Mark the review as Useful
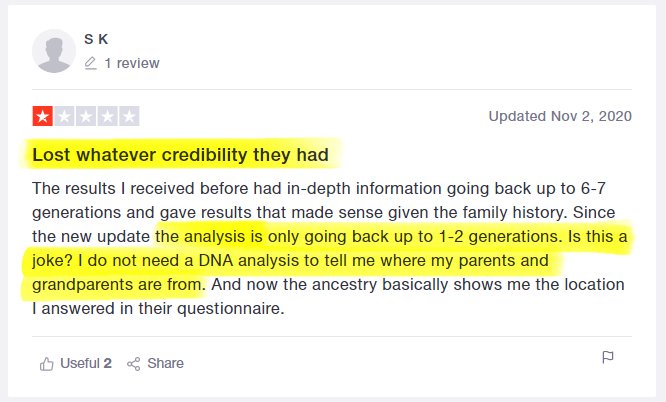The height and width of the screenshot is (402, 666). (x=79, y=363)
